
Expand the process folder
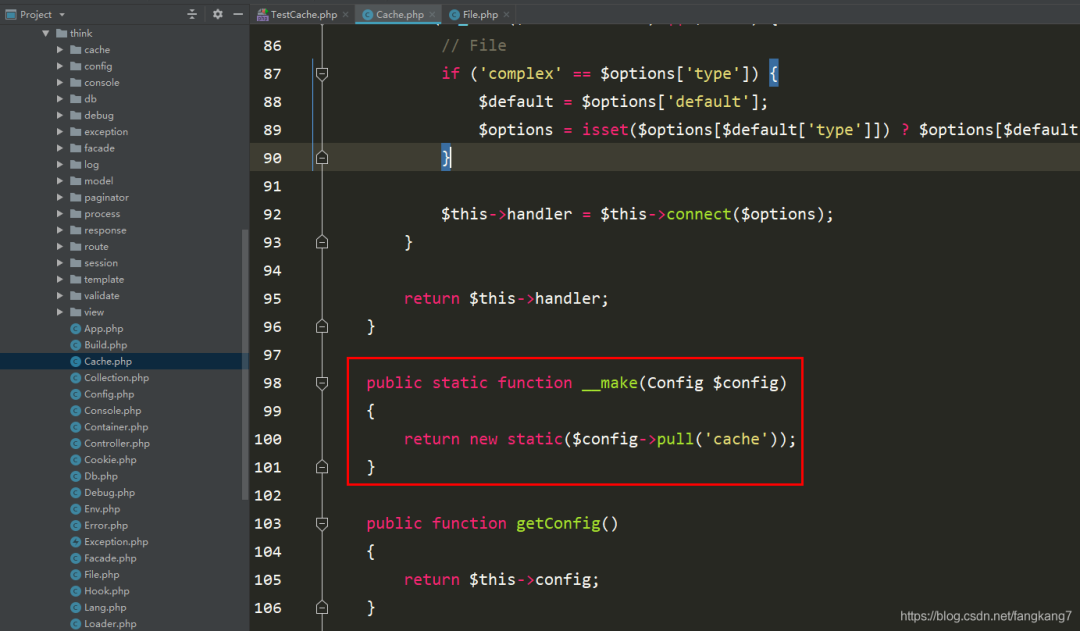tap(60, 214)
